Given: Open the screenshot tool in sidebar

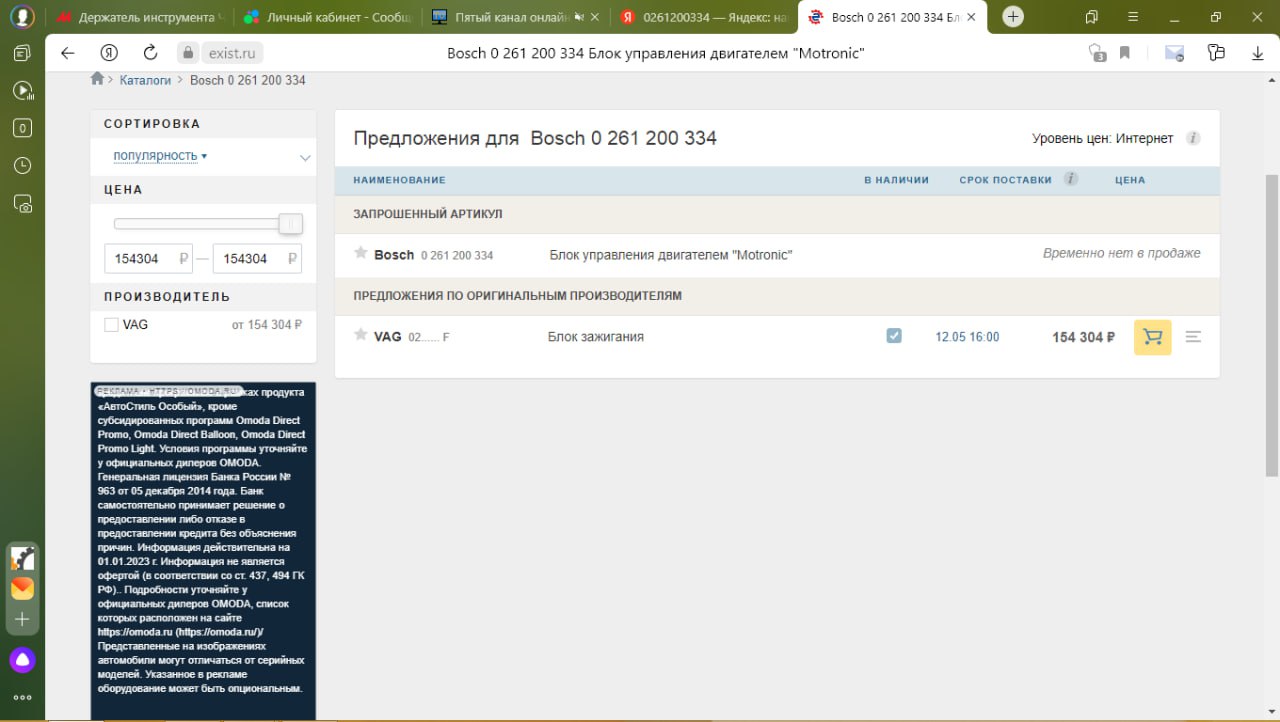Looking at the screenshot, I should click(x=22, y=203).
